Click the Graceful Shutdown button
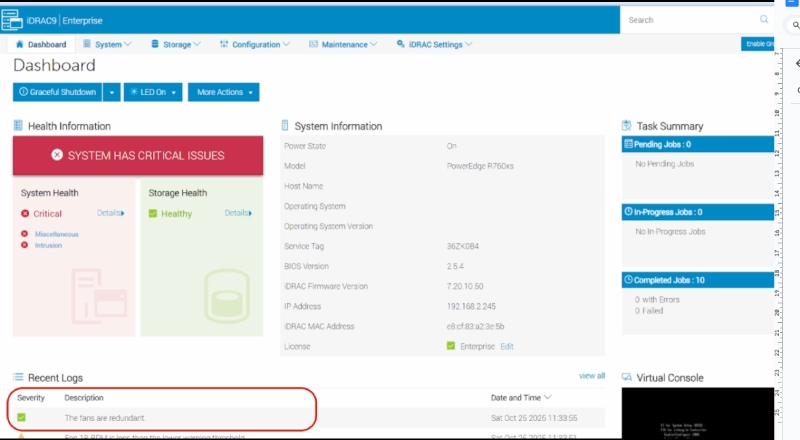The height and width of the screenshot is (440, 800). [x=57, y=92]
